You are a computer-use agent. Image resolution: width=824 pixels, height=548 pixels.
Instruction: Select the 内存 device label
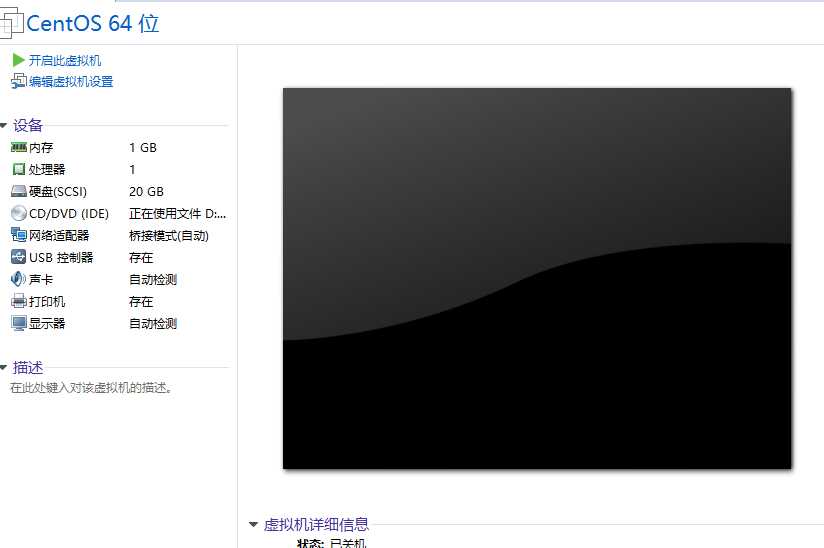[x=41, y=148]
